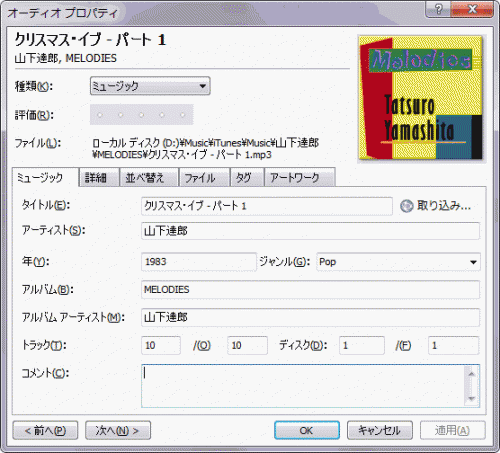Click the globe icon beside 取り込み

pyautogui.click(x=406, y=206)
